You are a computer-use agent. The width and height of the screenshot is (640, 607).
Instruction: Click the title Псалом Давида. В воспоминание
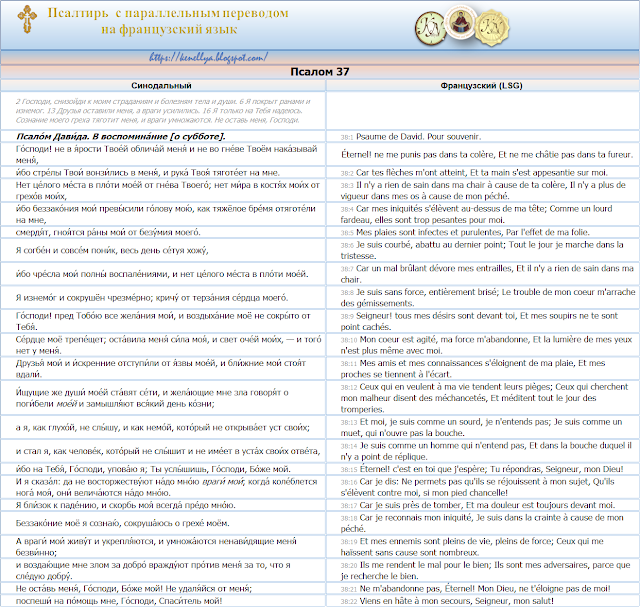pyautogui.click(x=121, y=136)
